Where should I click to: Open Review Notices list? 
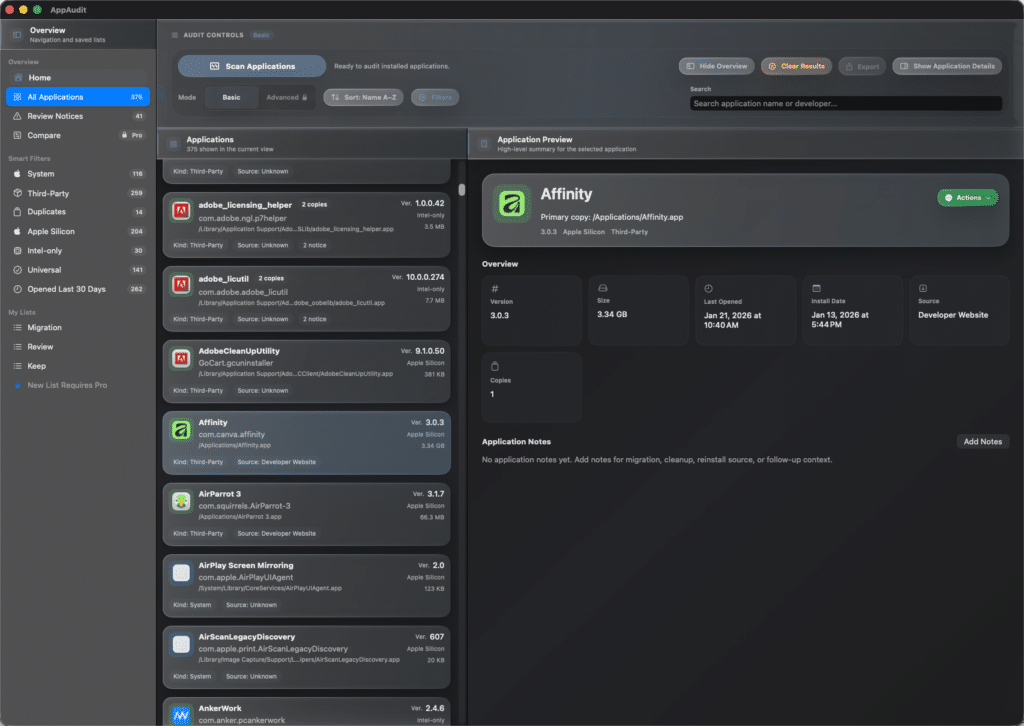pos(78,116)
